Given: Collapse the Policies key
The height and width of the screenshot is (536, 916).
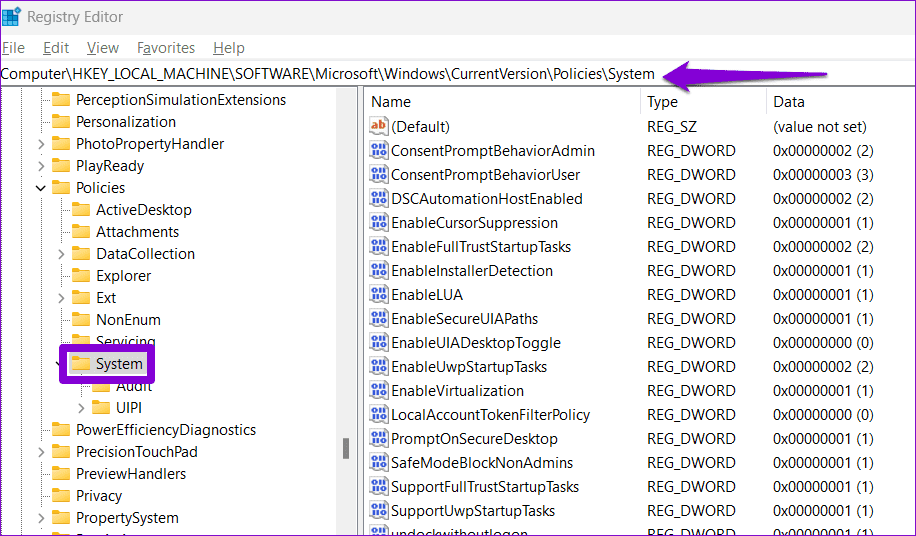Looking at the screenshot, I should click(x=41, y=188).
